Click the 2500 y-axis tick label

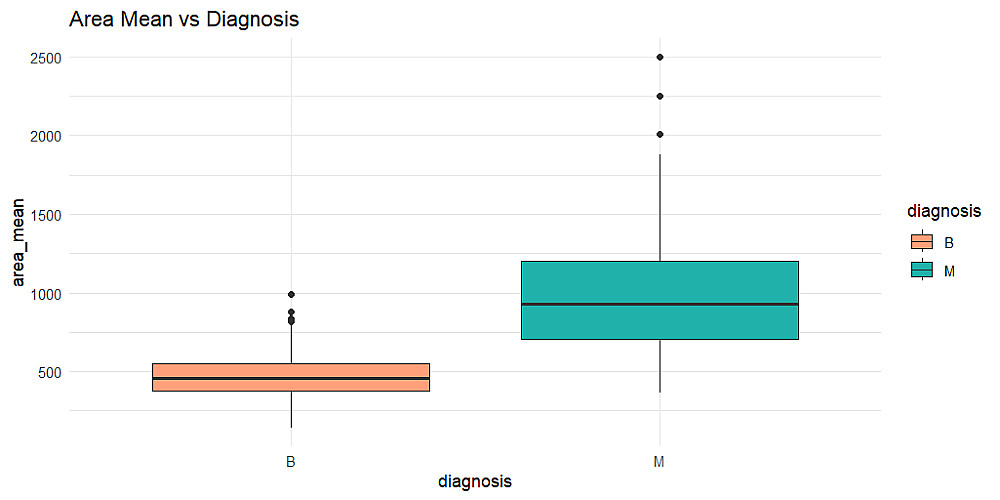point(46,58)
